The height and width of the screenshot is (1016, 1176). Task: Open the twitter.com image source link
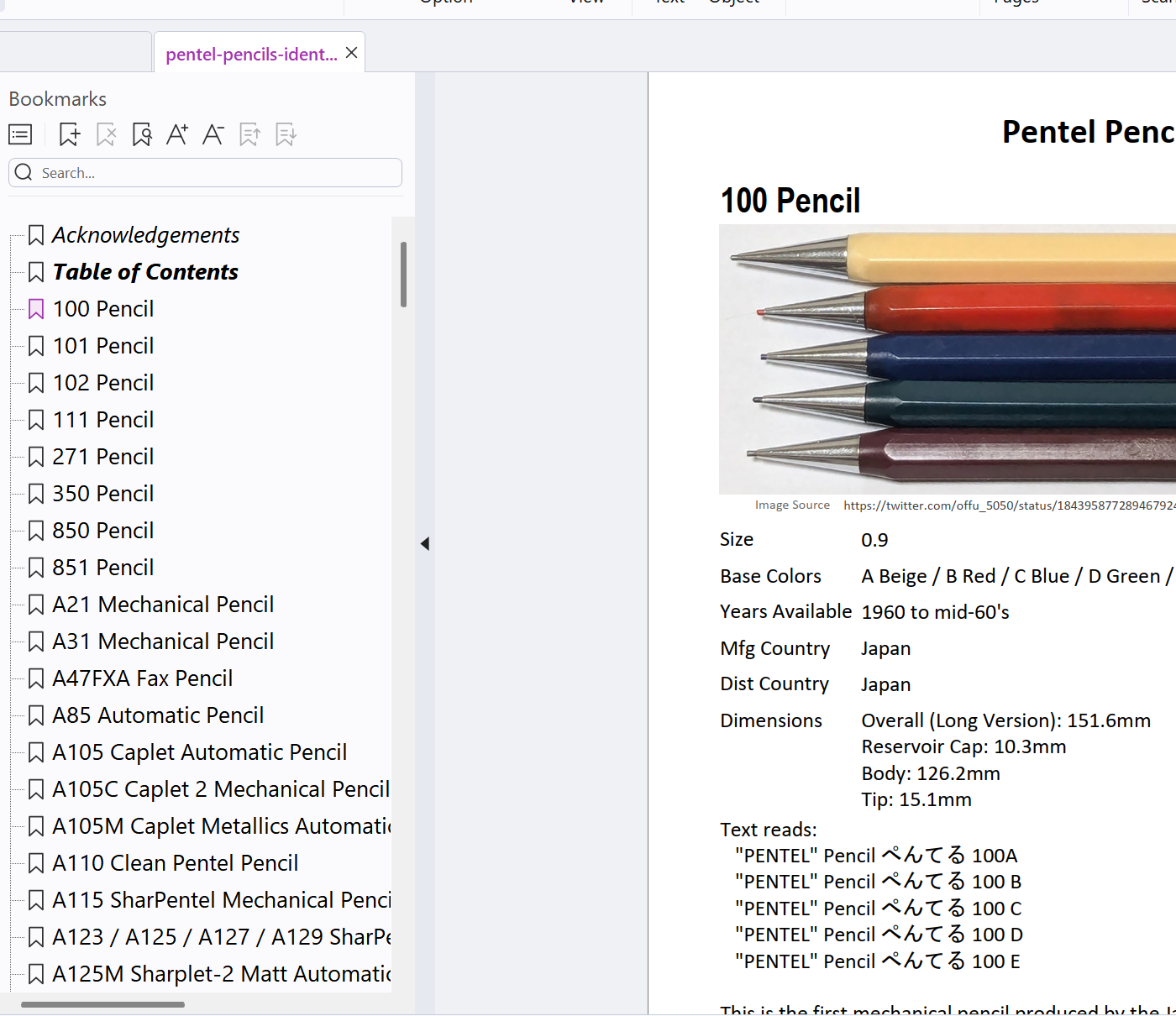[x=1008, y=505]
